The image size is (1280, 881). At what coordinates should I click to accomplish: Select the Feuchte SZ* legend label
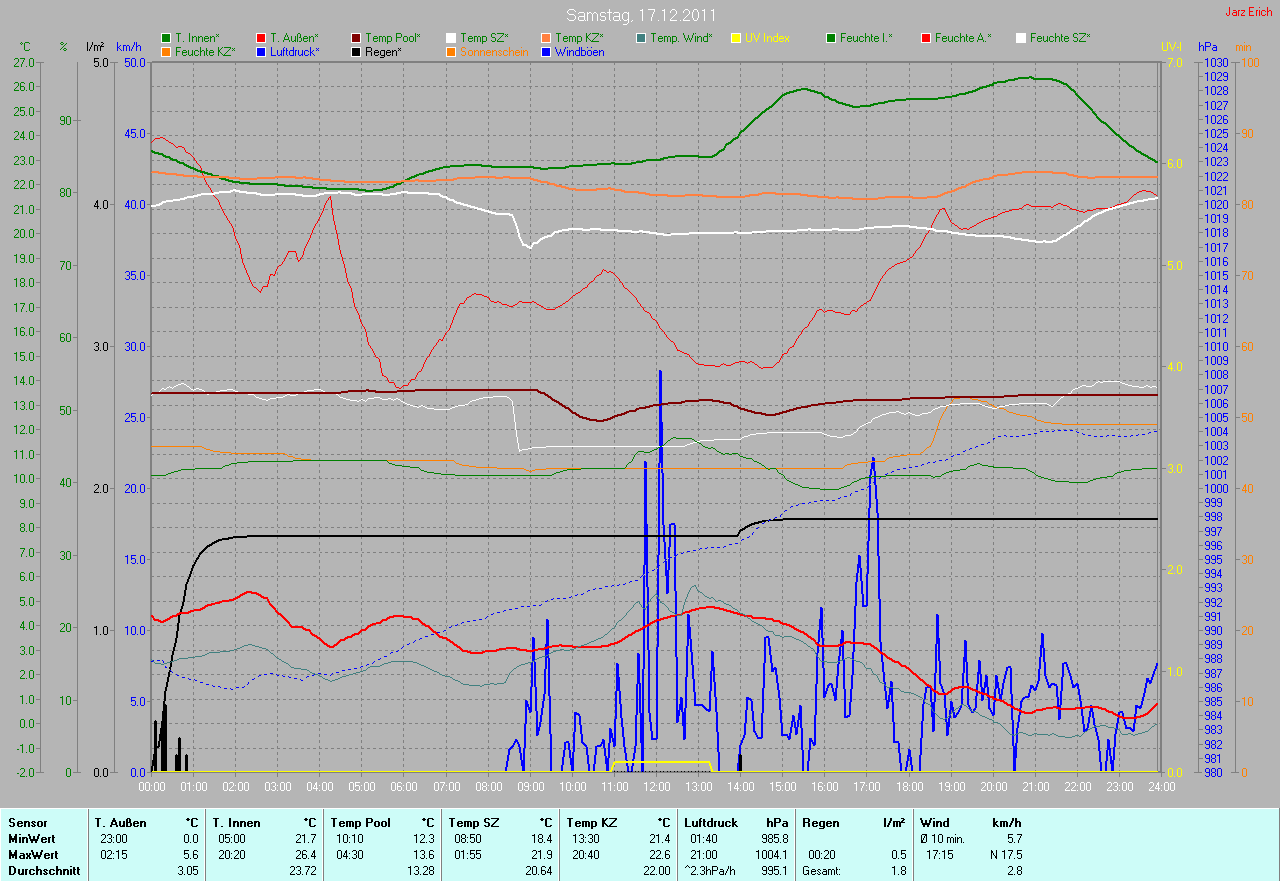1060,38
